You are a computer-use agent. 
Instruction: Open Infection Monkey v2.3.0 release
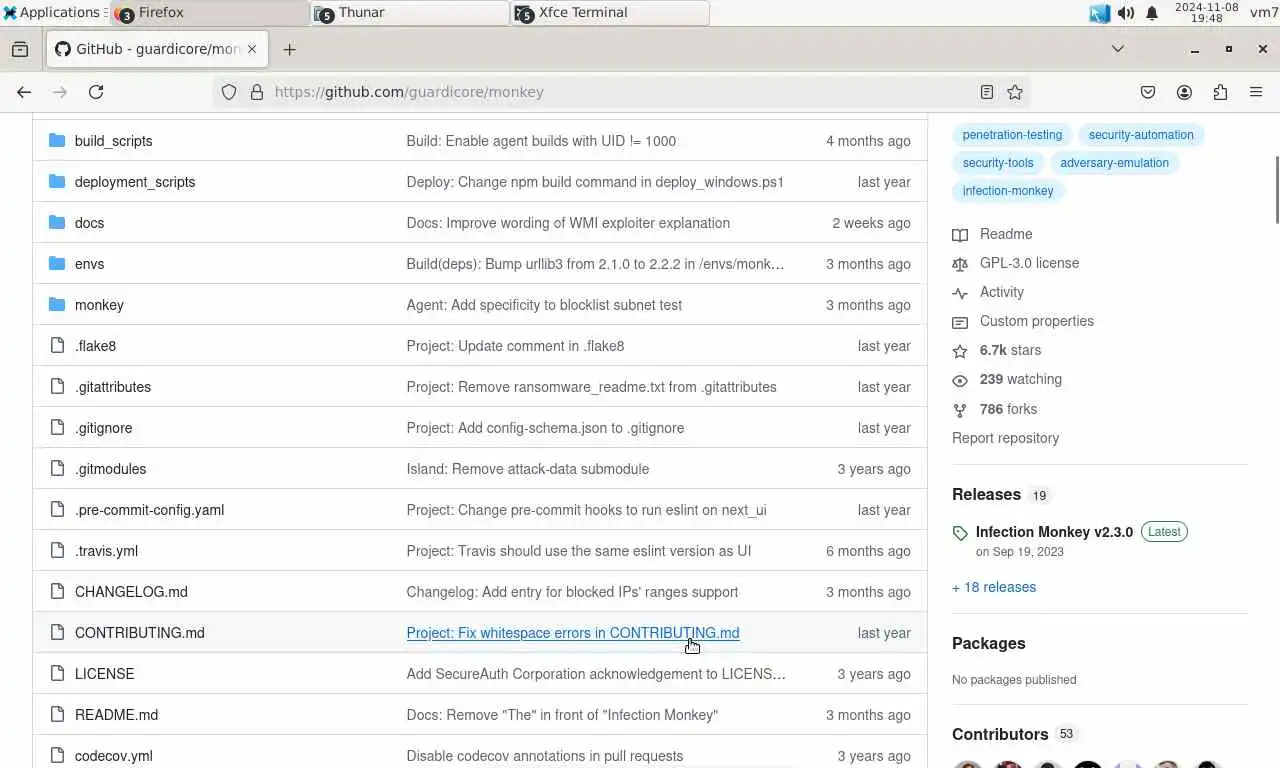pyautogui.click(x=1054, y=532)
